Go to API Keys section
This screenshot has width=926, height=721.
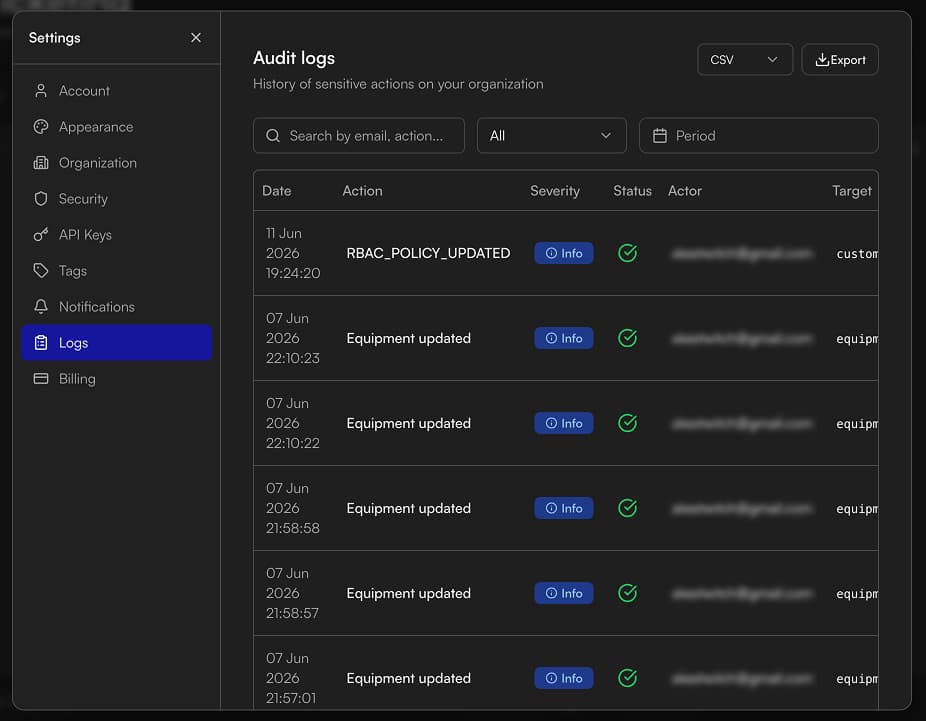tap(116, 234)
